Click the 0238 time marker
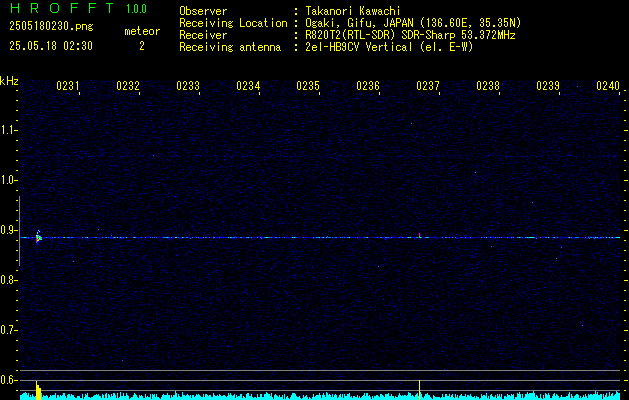This screenshot has height=400, width=629. 488,86
